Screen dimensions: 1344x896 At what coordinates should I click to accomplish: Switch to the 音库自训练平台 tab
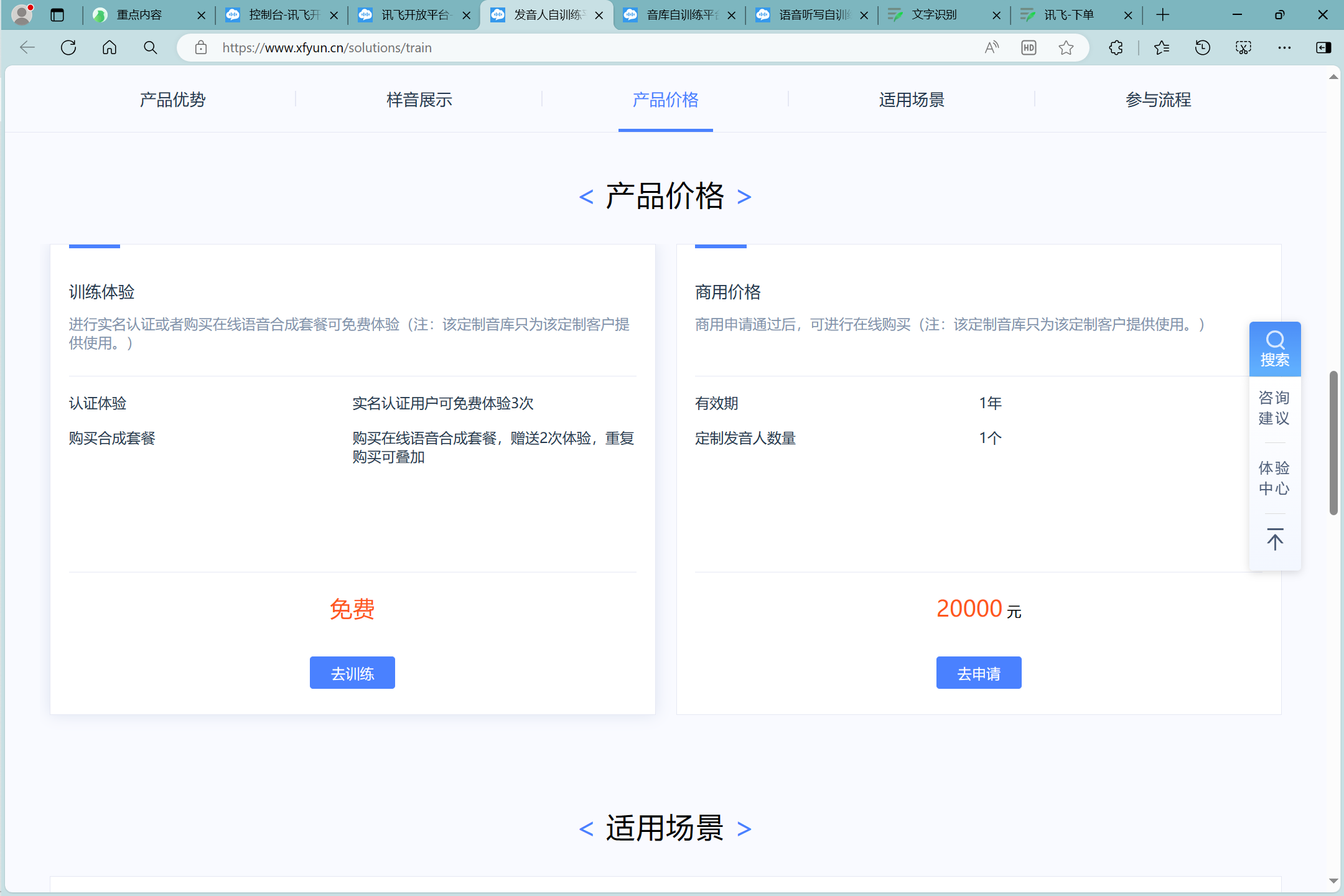pos(682,15)
